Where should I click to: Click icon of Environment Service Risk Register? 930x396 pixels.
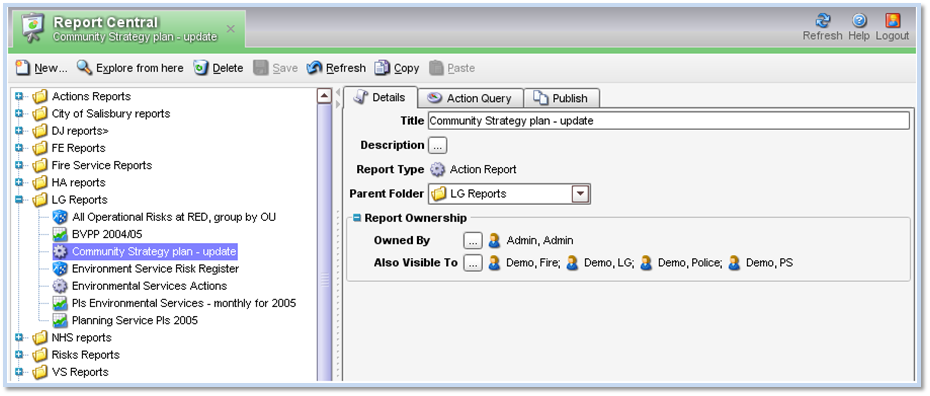[60, 269]
